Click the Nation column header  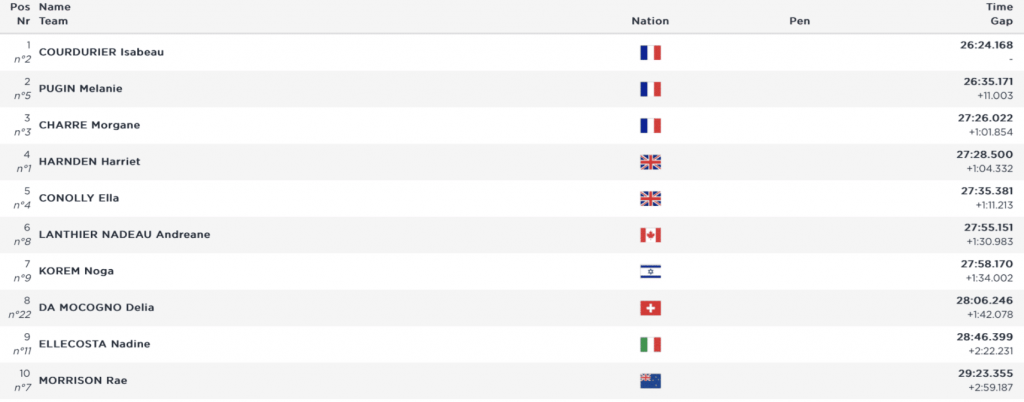pos(650,21)
